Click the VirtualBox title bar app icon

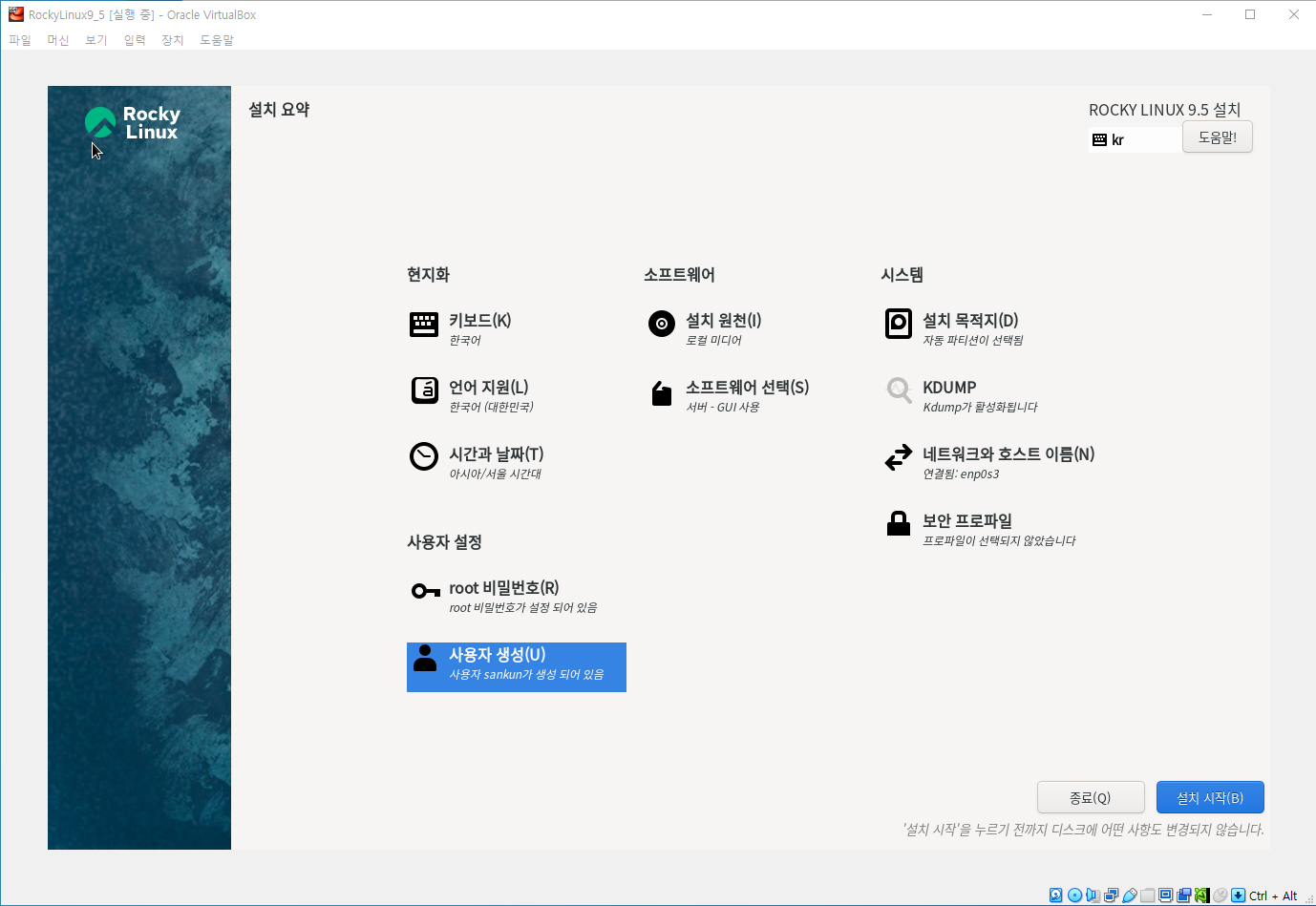(15, 14)
